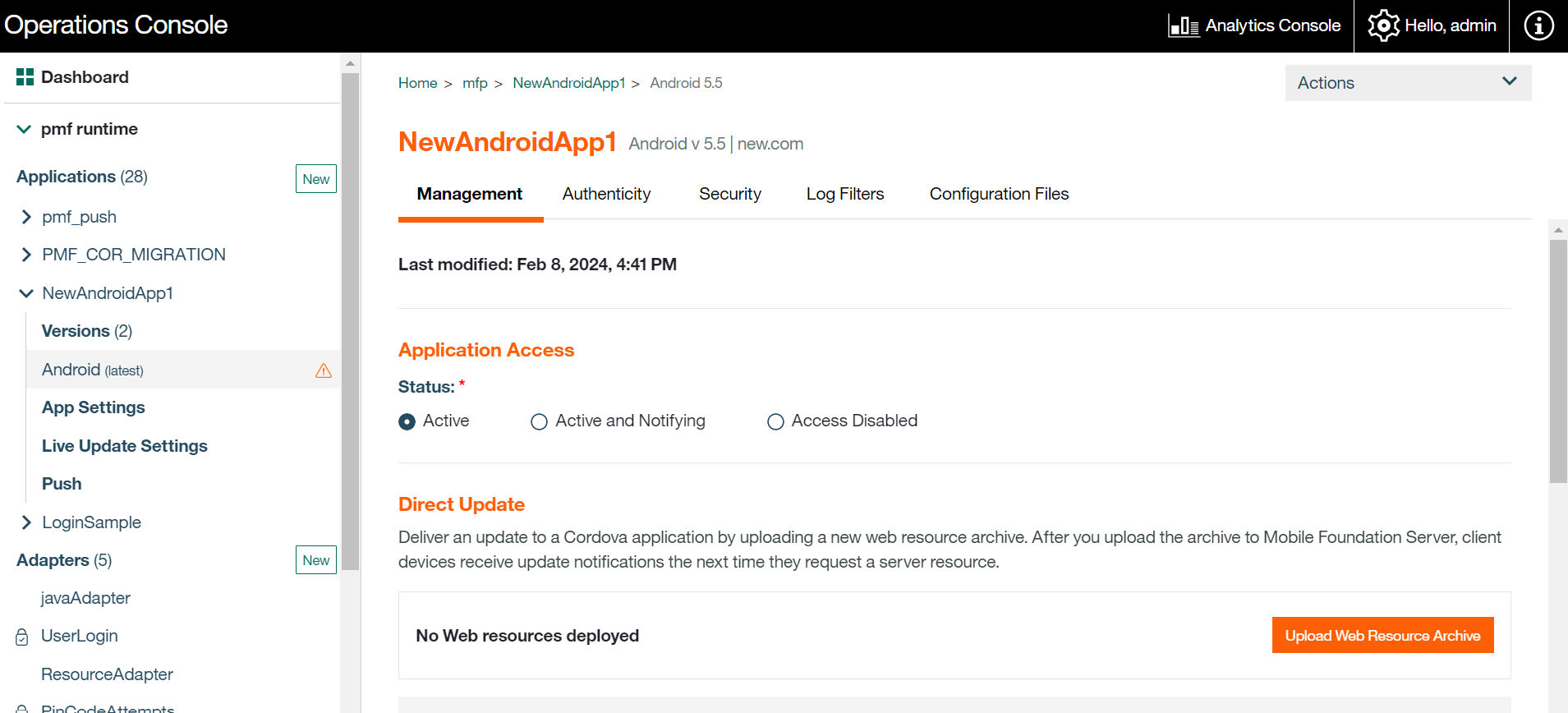Set status to Access Disabled
The width and height of the screenshot is (1568, 713).
pyautogui.click(x=775, y=421)
